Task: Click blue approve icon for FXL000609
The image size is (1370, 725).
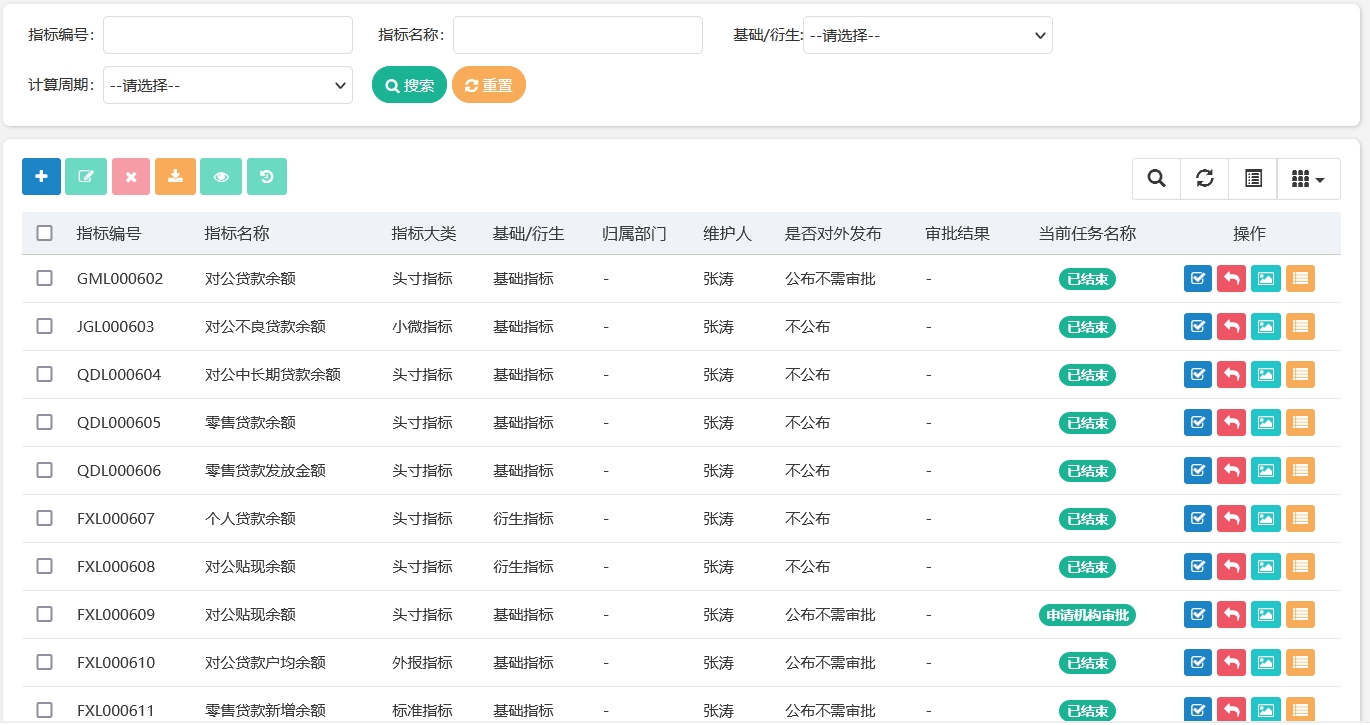Action: 1198,615
